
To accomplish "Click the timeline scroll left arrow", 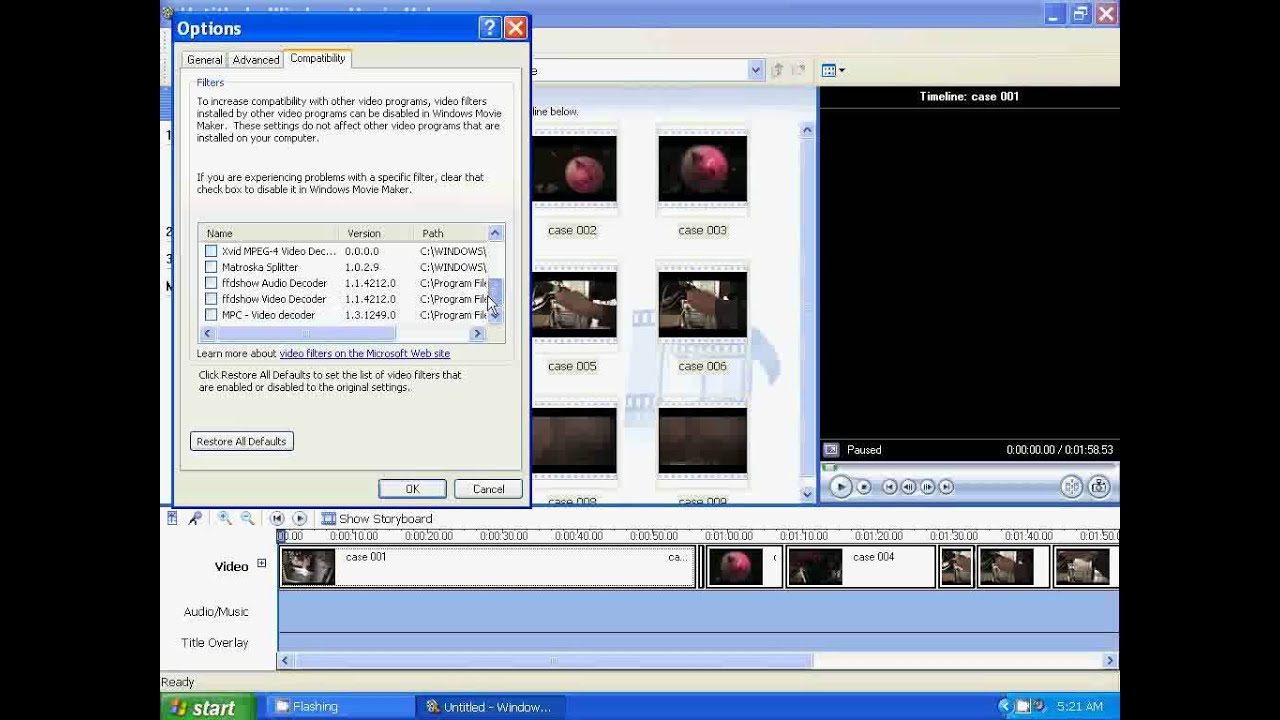I will pyautogui.click(x=285, y=660).
